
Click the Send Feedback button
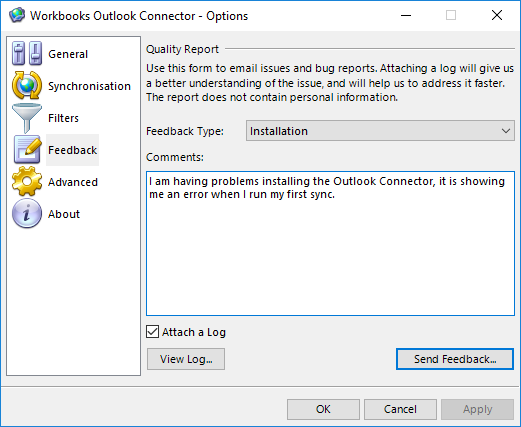455,359
